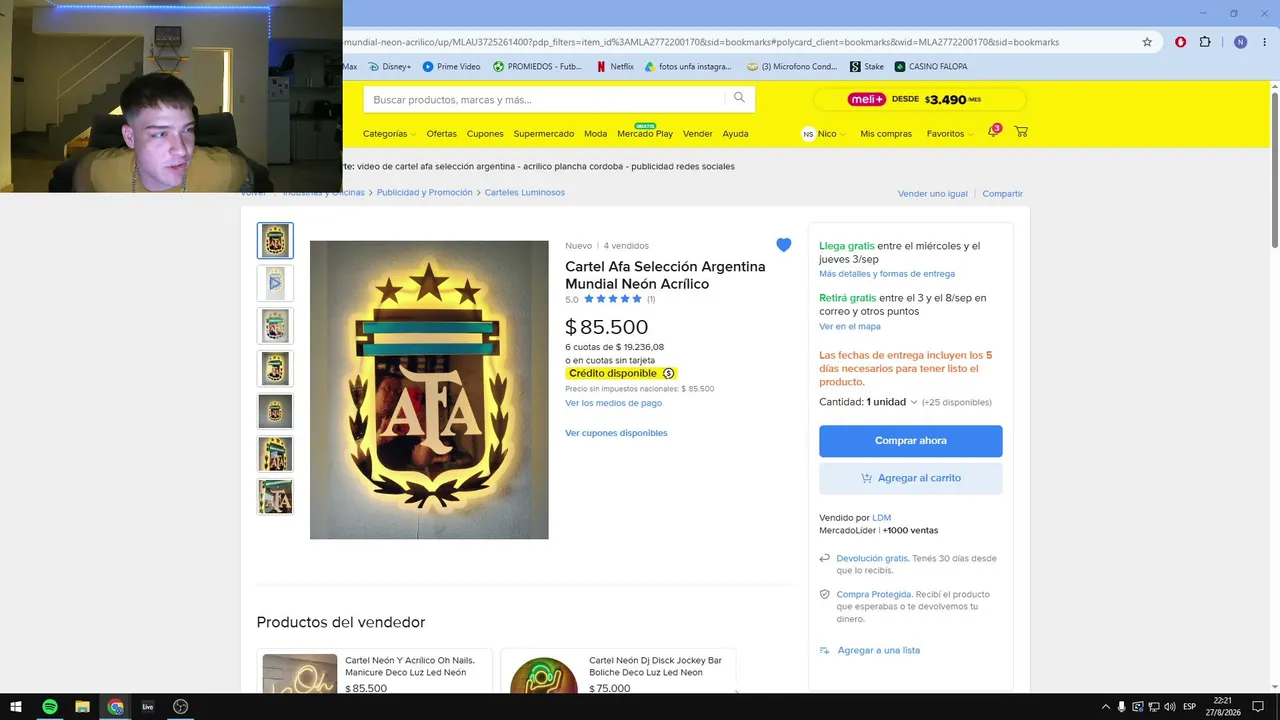The image size is (1280, 720).
Task: Open the Windows notification center
Action: pyautogui.click(x=1258, y=707)
